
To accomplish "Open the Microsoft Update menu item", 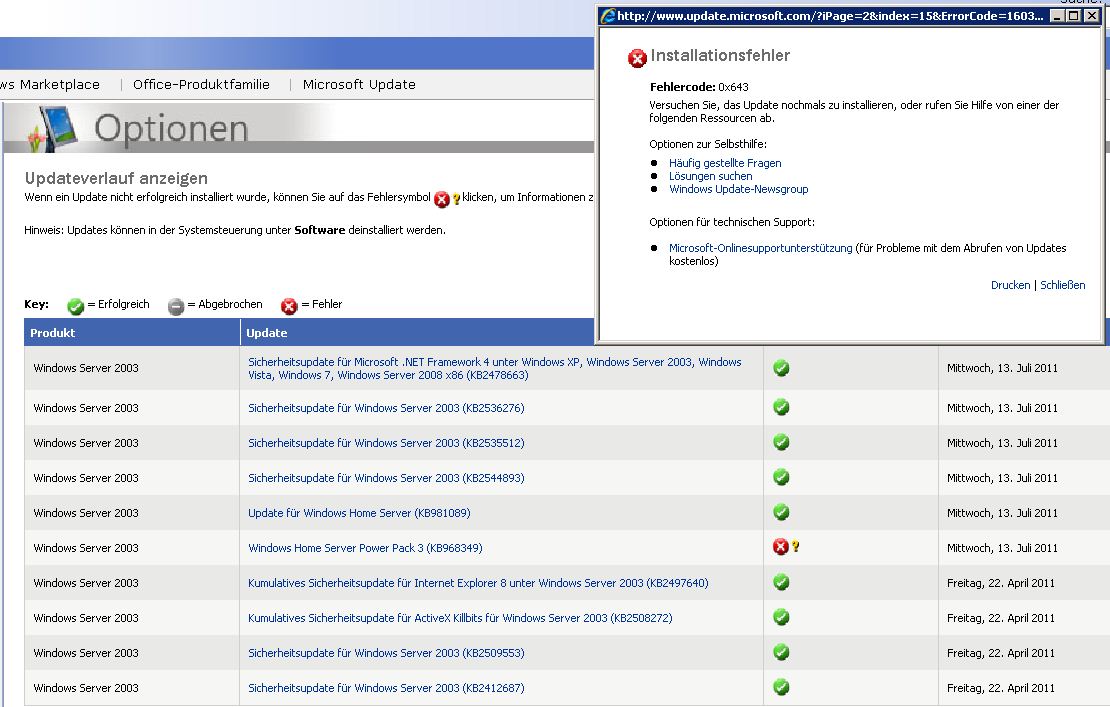I will [359, 84].
